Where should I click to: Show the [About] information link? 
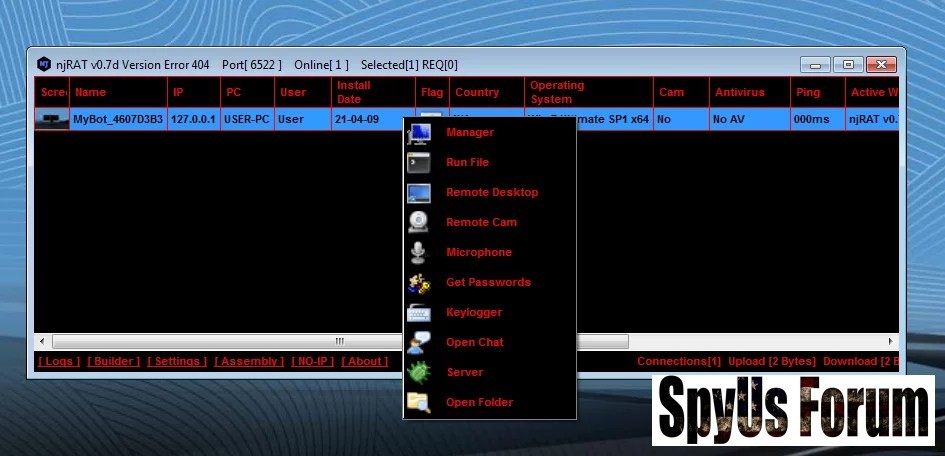(x=364, y=361)
